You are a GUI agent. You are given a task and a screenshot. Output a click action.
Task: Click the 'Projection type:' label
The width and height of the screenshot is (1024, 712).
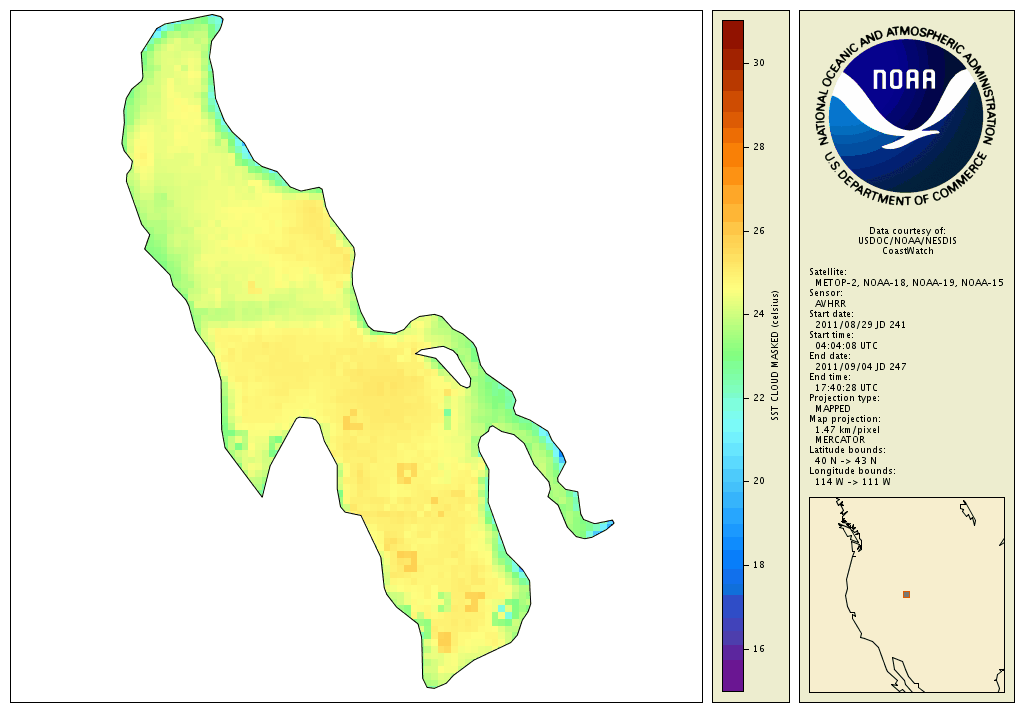844,398
